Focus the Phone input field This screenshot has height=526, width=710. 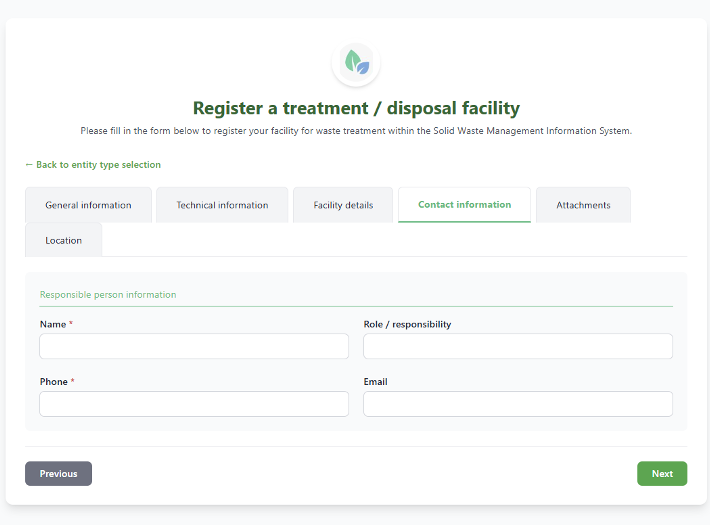tap(194, 404)
